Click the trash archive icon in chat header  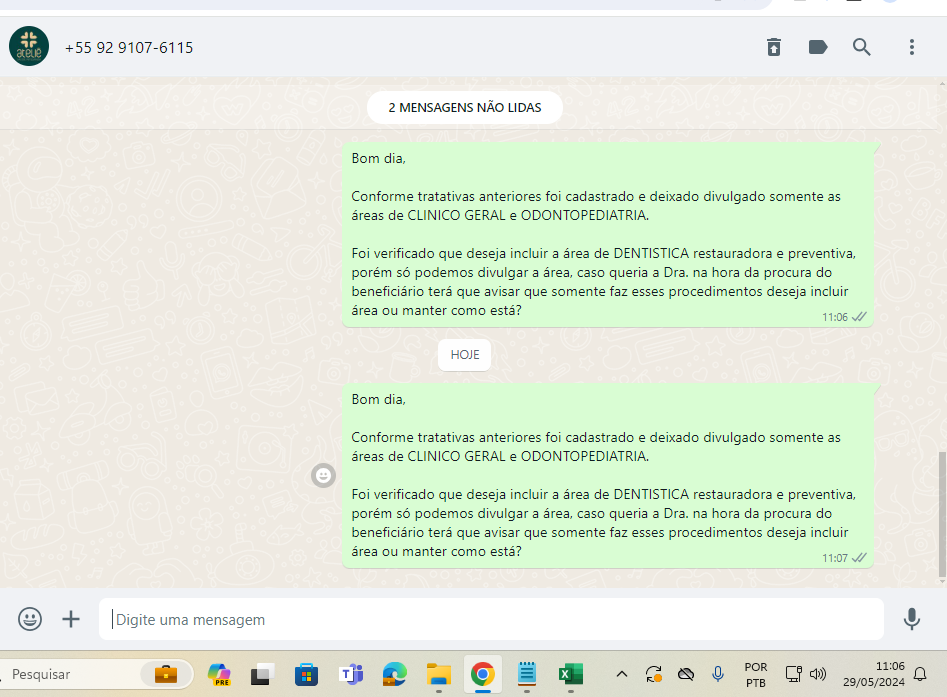[x=774, y=47]
